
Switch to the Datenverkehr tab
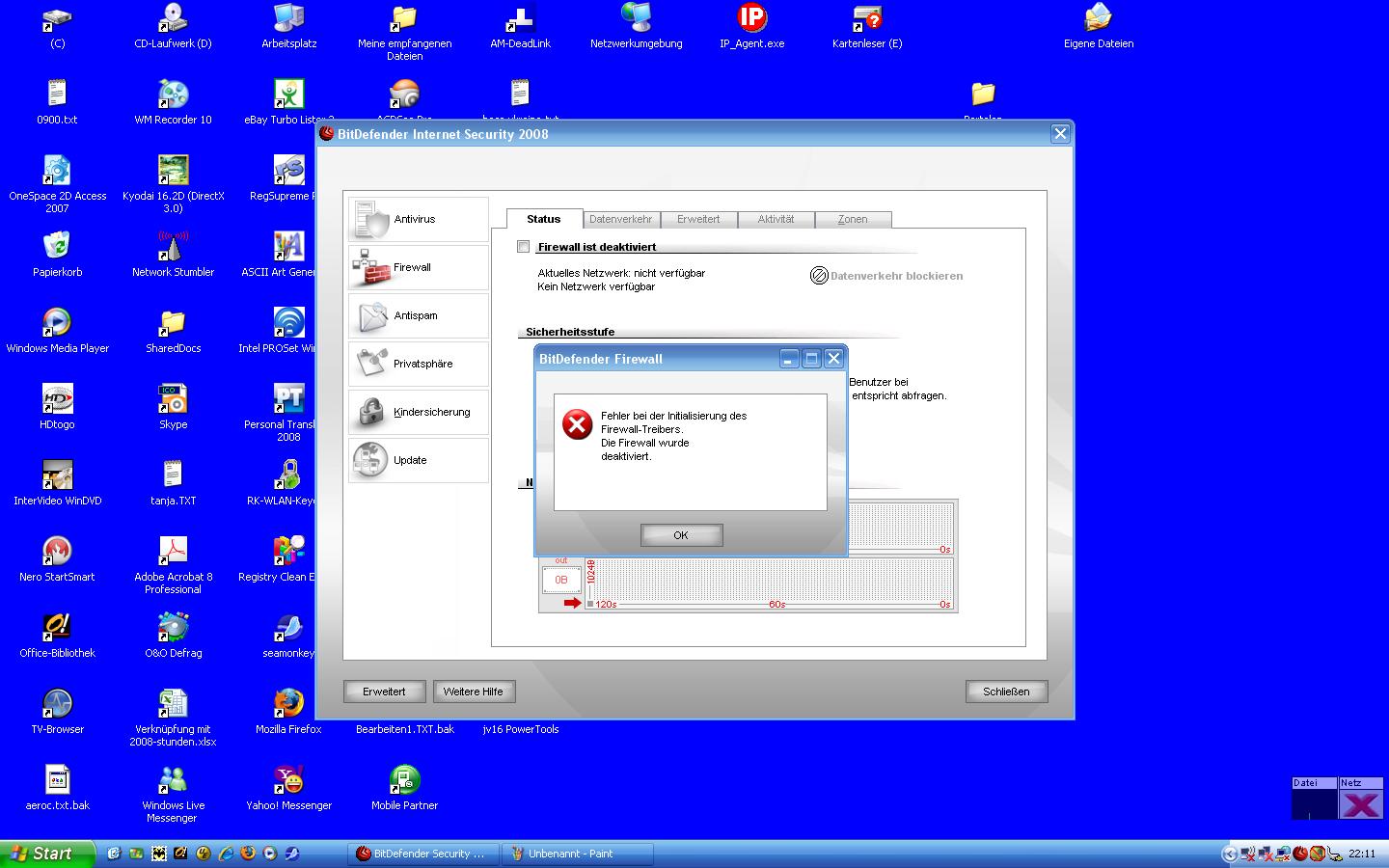pos(621,219)
